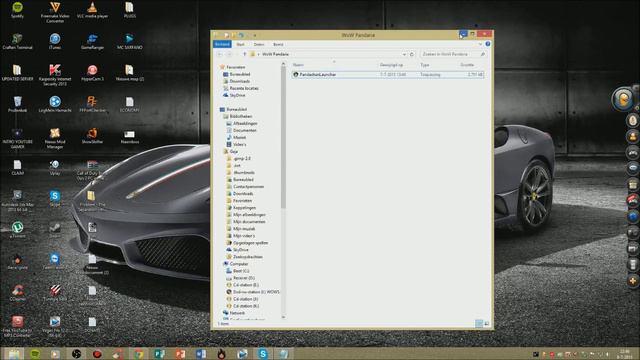Select the PandashanLauncher file
The width and height of the screenshot is (640, 360).
coord(388,75)
